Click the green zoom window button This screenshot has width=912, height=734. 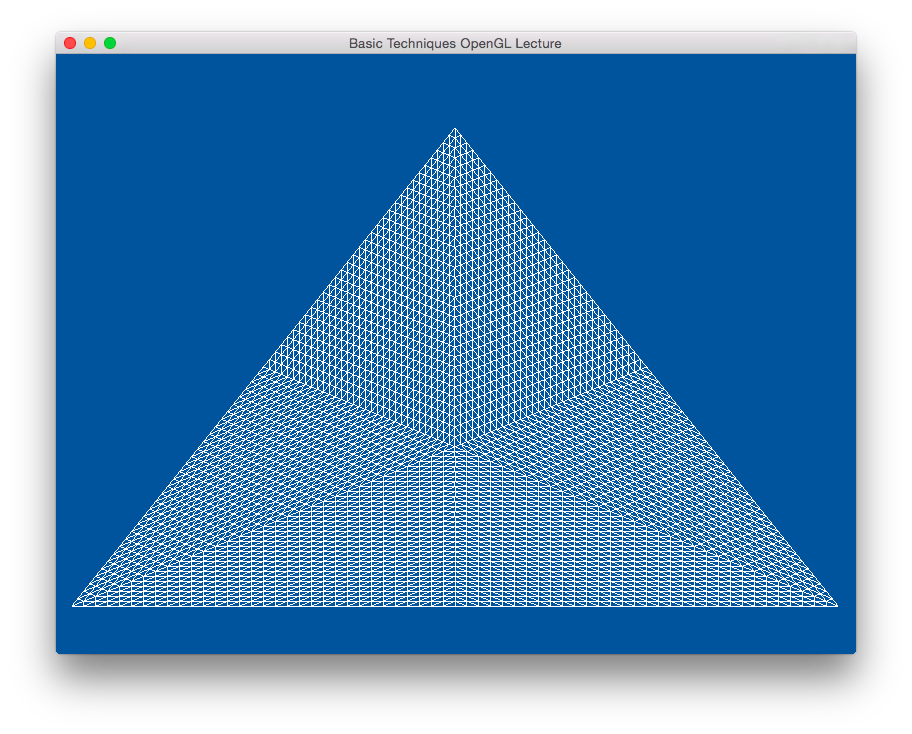coord(110,43)
